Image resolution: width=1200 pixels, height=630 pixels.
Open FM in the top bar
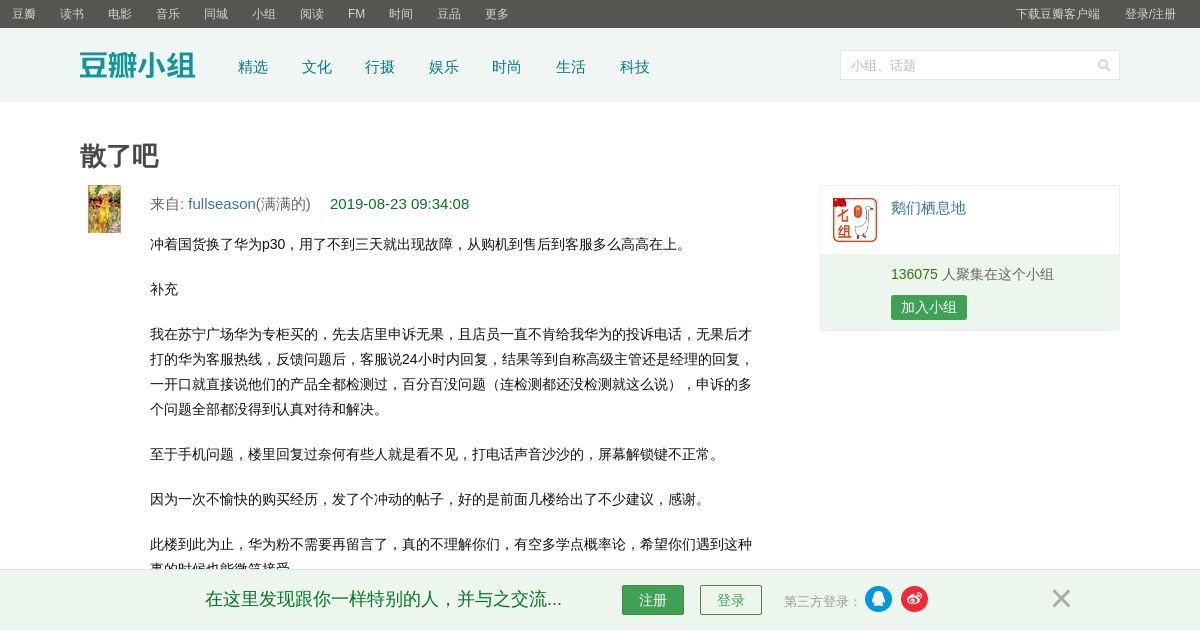(x=356, y=14)
